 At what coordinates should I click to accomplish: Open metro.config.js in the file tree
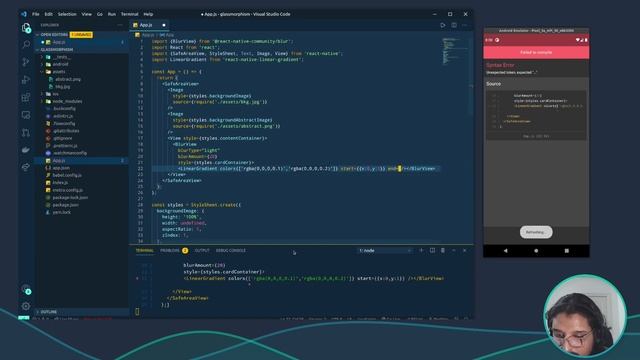tap(67, 190)
